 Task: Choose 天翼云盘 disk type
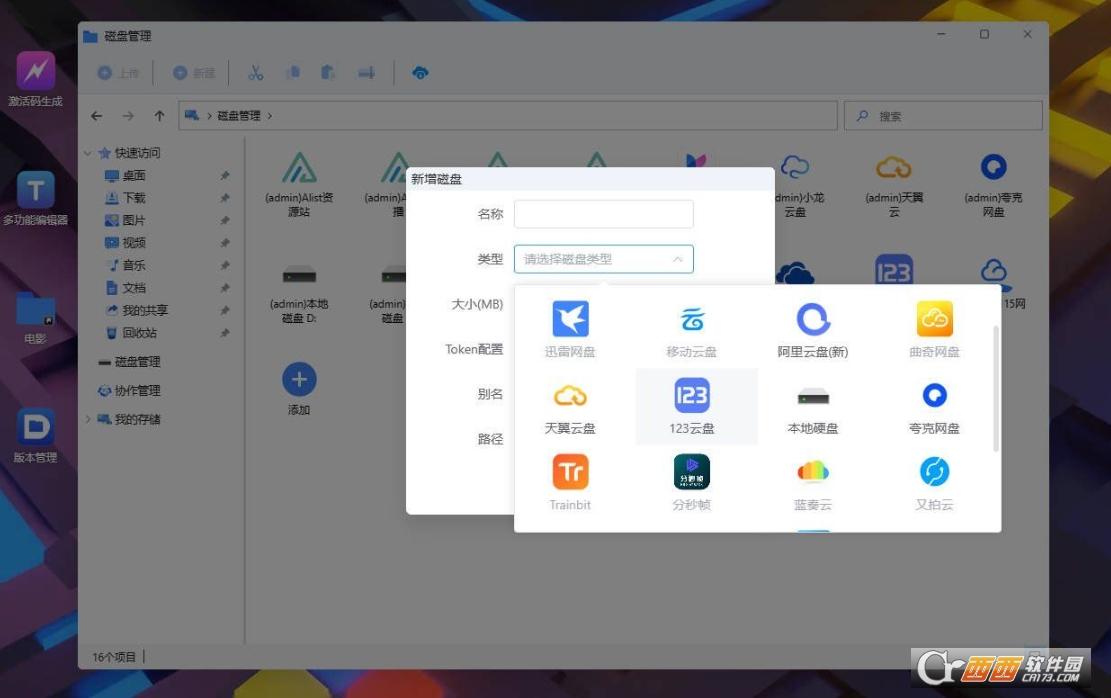pos(570,407)
